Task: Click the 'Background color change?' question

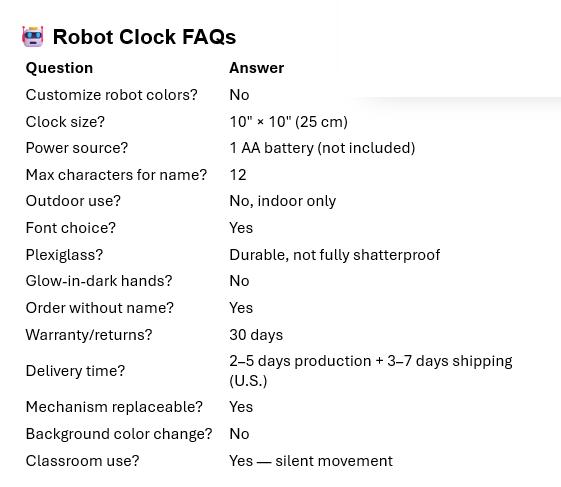Action: (119, 434)
